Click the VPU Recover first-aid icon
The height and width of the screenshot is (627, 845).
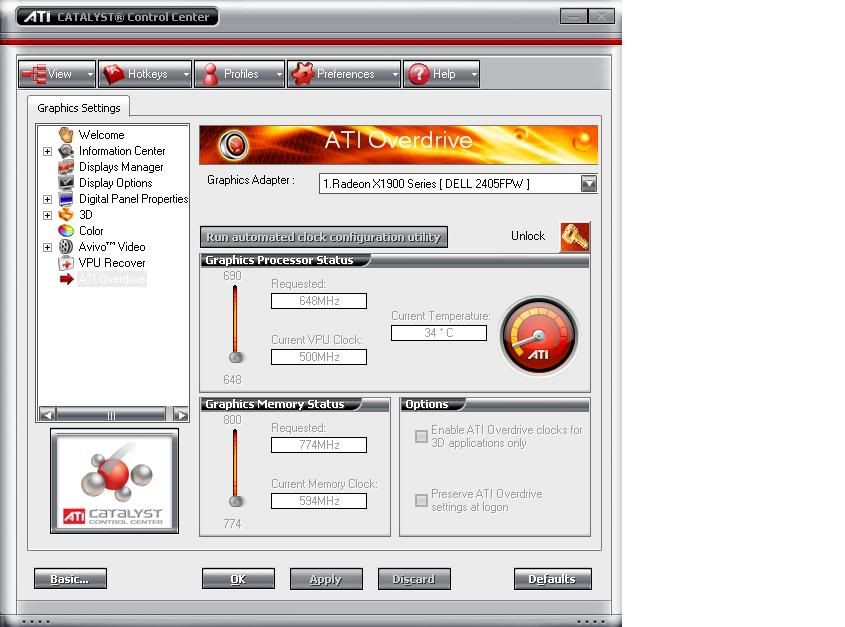[66, 263]
